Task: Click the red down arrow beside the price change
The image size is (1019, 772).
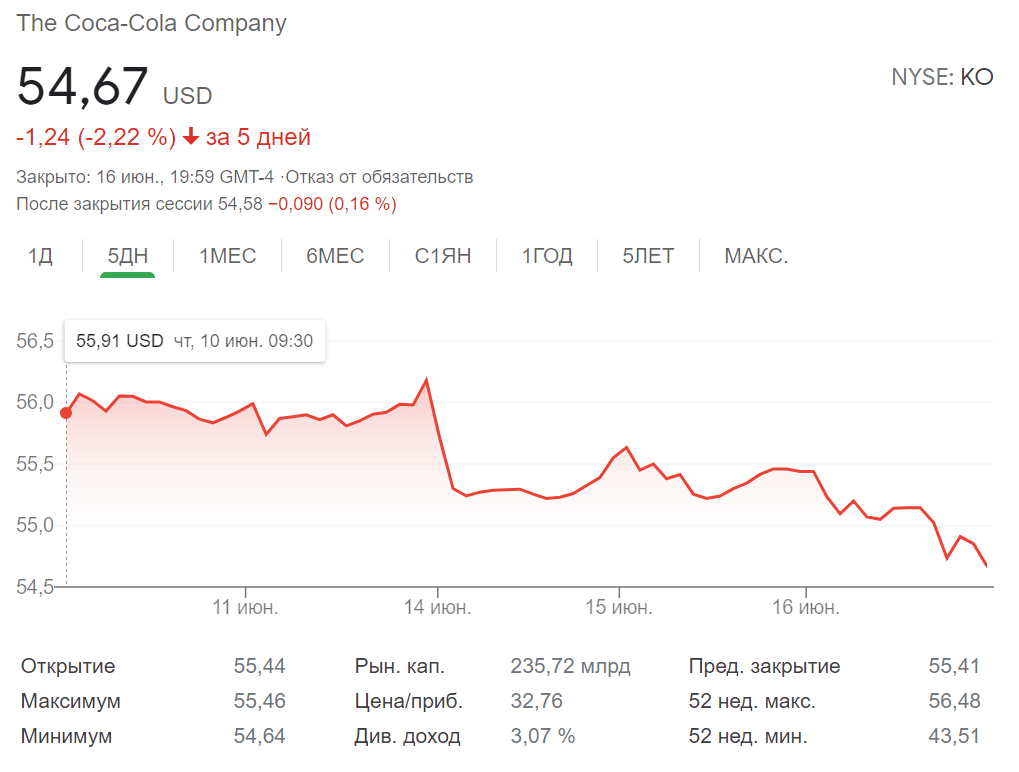Action: pos(191,137)
